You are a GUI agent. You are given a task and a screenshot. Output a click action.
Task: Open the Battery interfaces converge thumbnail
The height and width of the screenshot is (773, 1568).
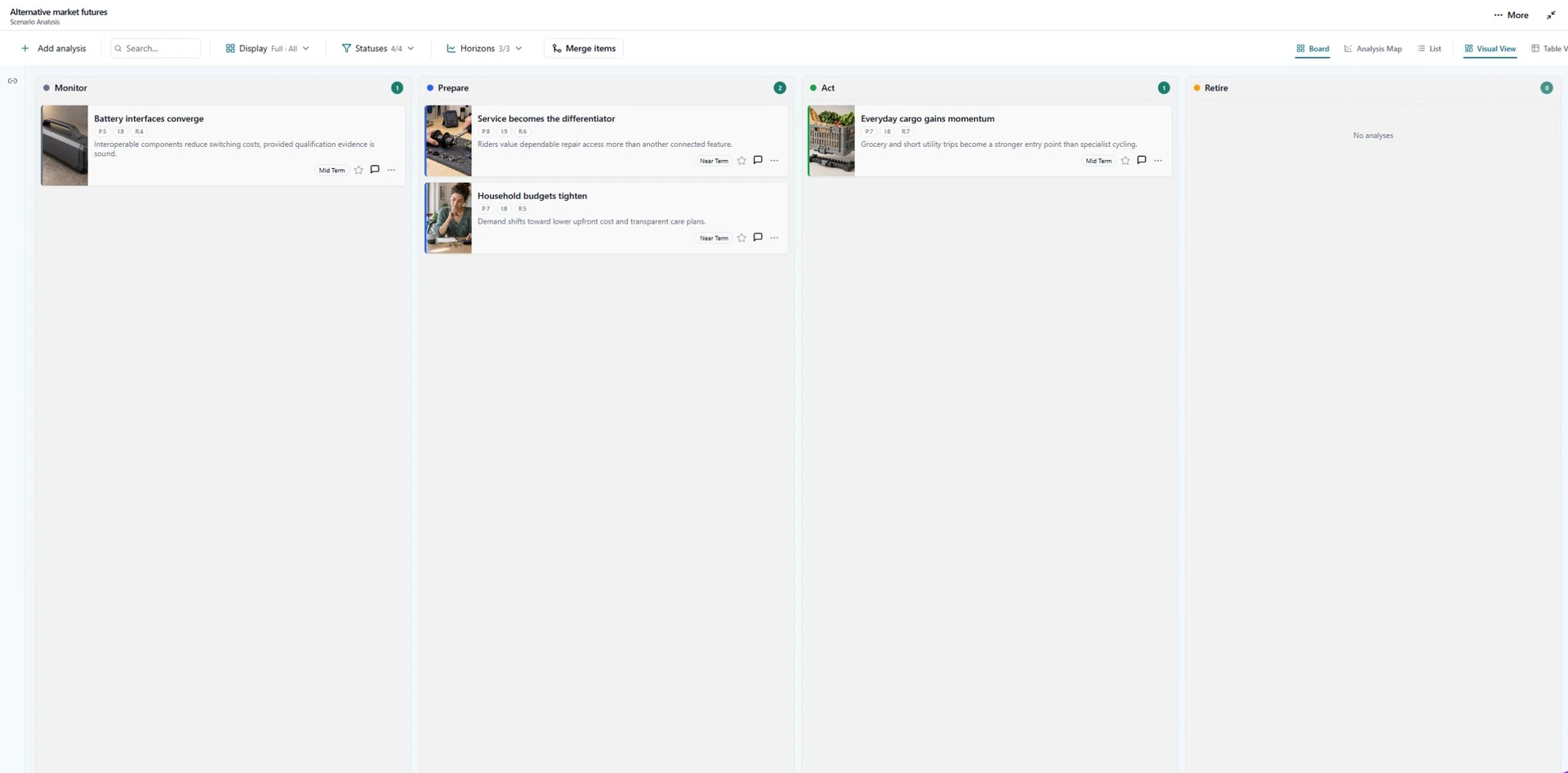tap(65, 145)
